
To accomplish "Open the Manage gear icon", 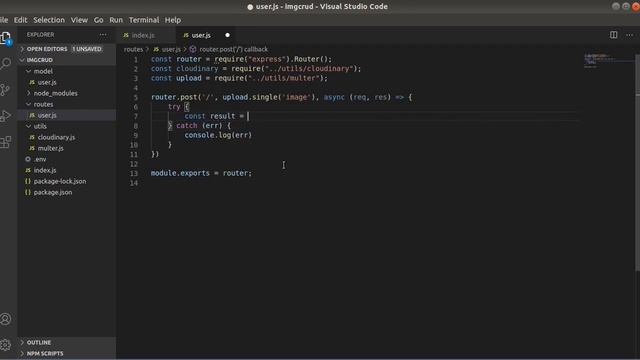I will (6, 345).
